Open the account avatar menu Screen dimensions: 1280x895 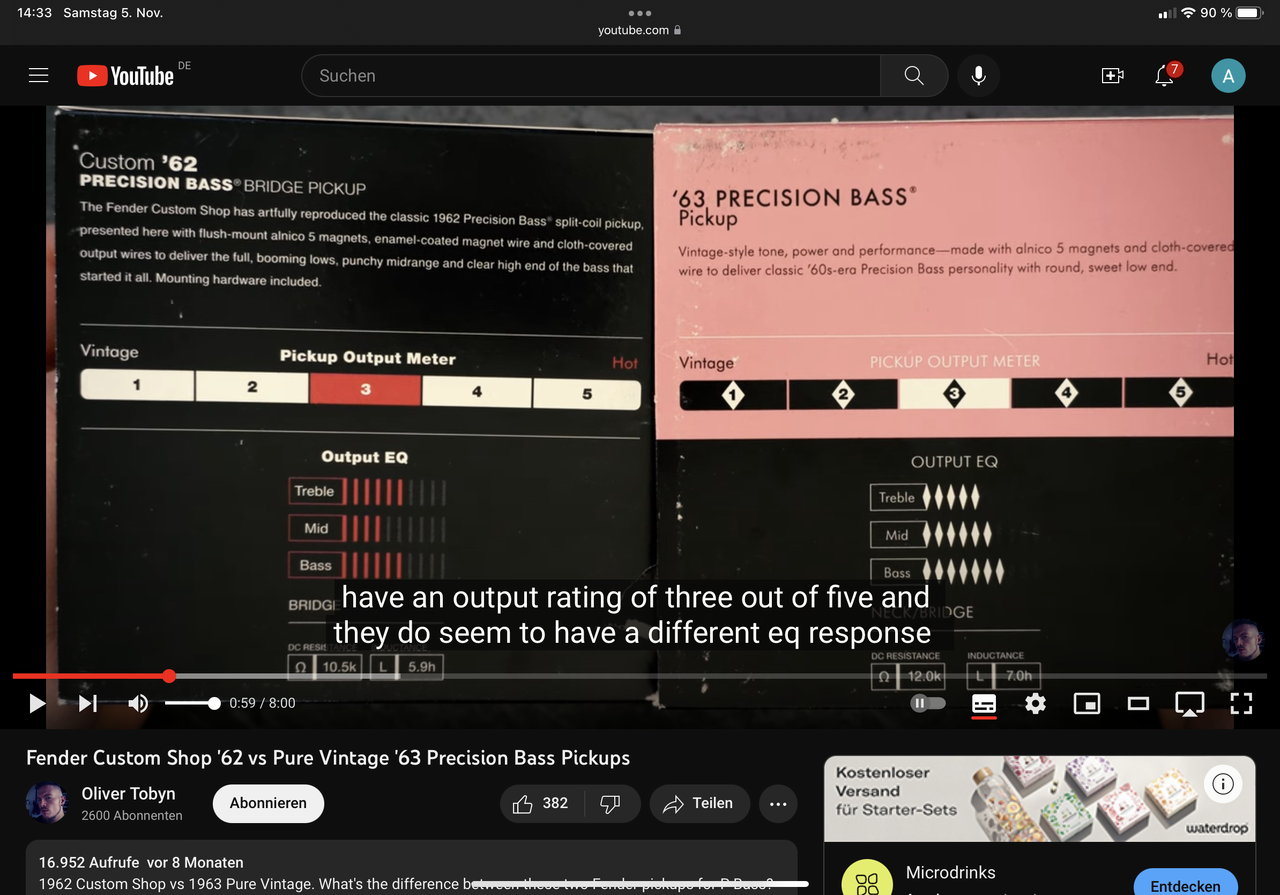point(1228,76)
